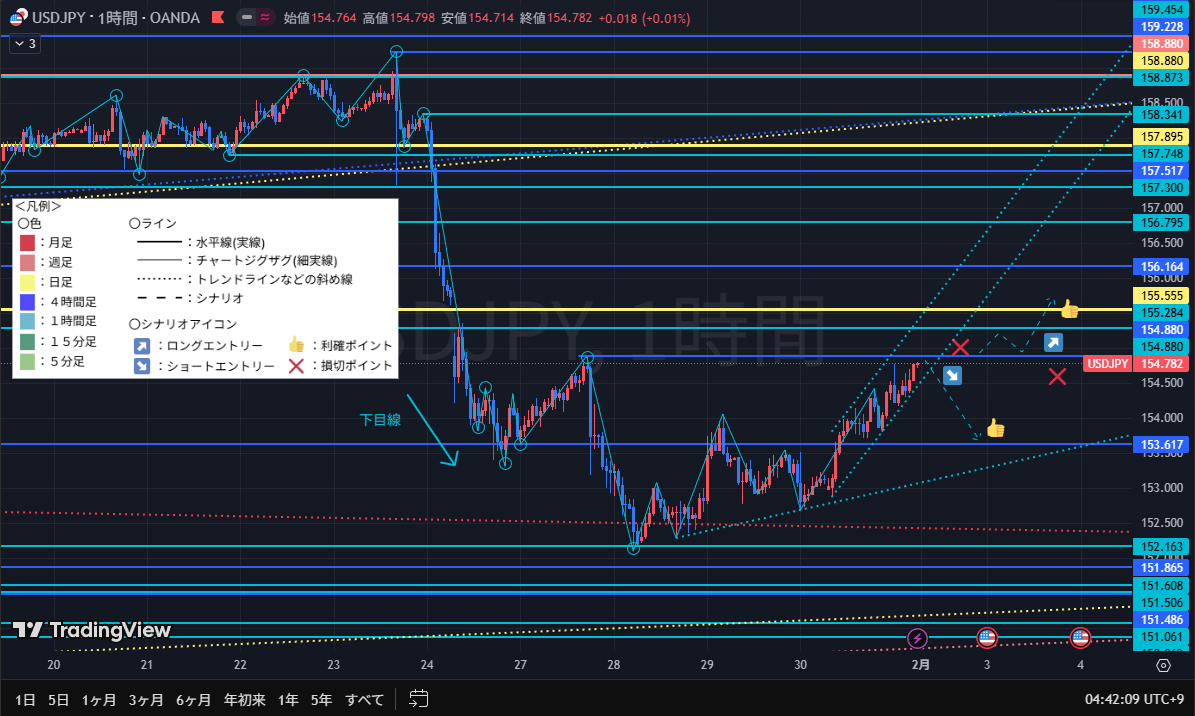1195x716 pixels.
Task: Switch range to 年初来
Action: coord(245,699)
